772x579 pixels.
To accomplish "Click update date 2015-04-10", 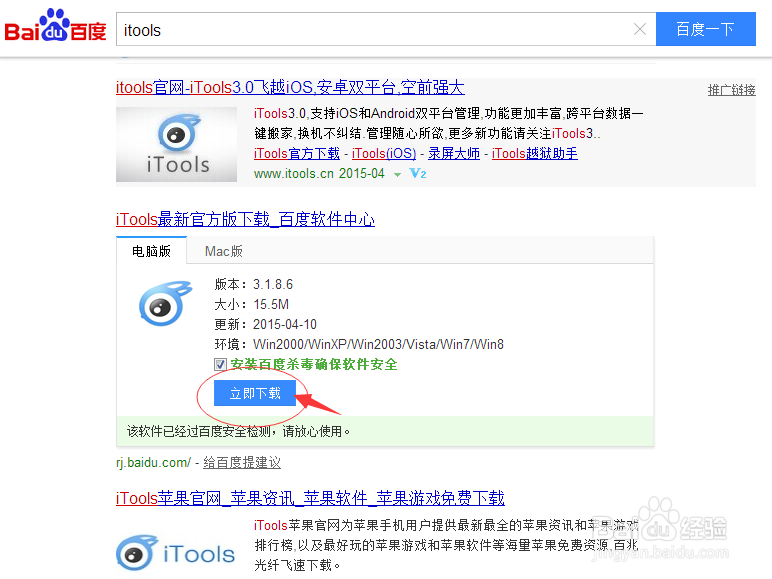I will pyautogui.click(x=285, y=324).
